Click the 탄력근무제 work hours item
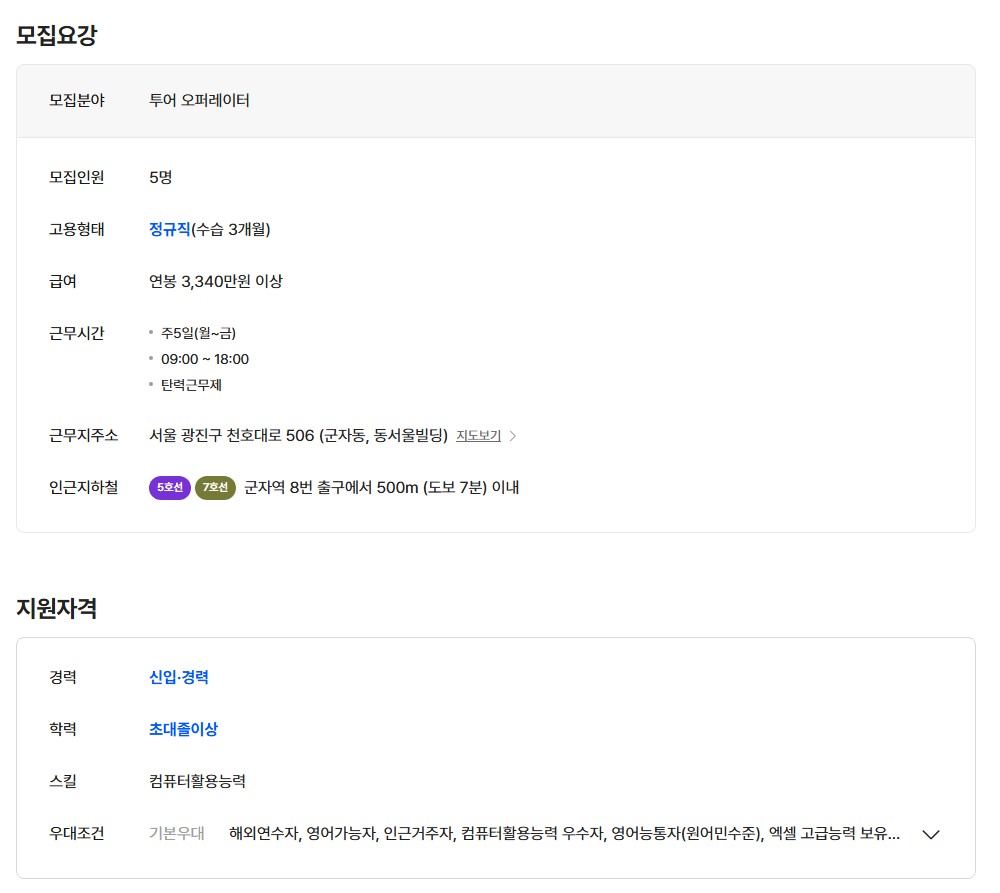The image size is (1000, 893). point(191,385)
